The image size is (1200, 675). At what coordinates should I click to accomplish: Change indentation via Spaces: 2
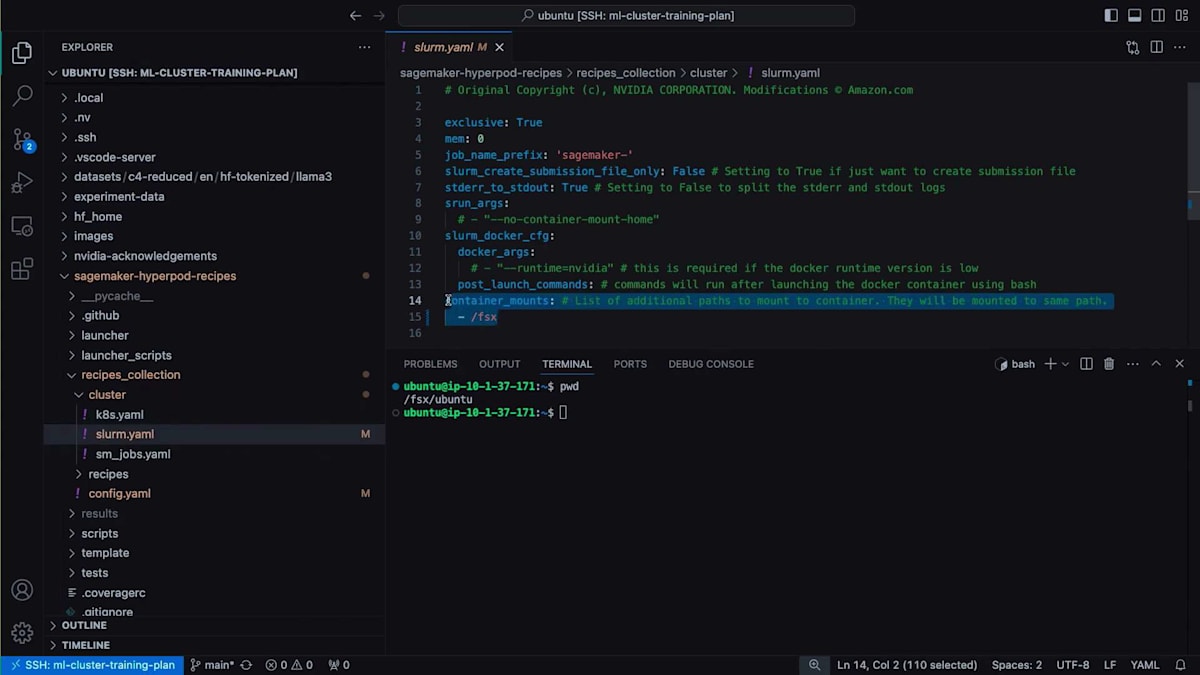tap(1016, 665)
